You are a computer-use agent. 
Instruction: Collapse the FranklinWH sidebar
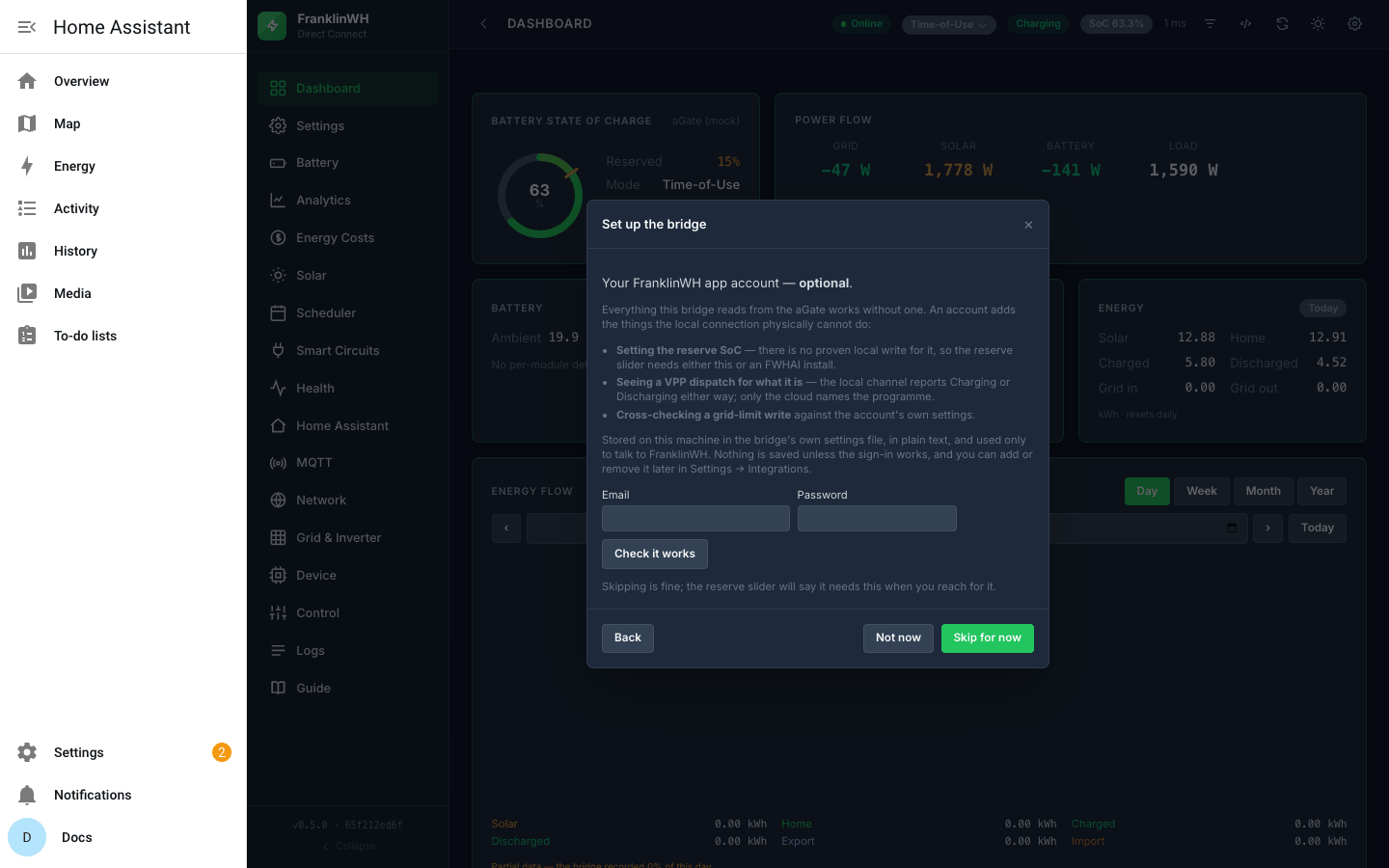tap(348, 846)
